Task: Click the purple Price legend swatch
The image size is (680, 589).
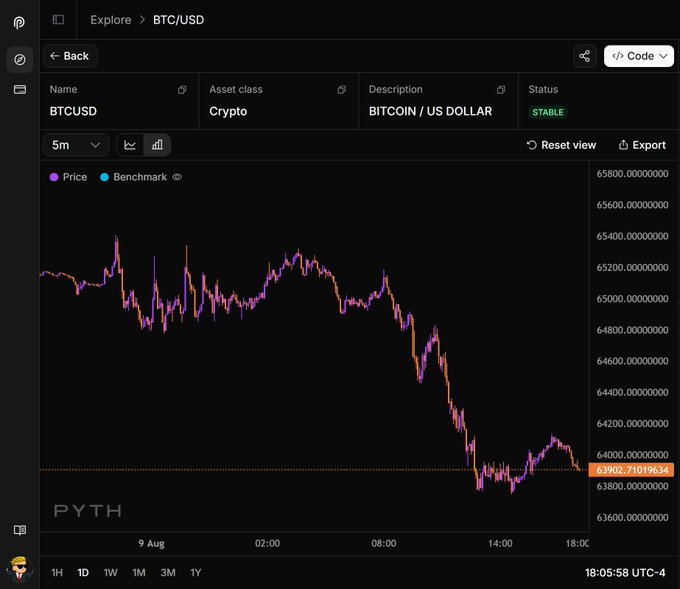Action: (x=54, y=177)
